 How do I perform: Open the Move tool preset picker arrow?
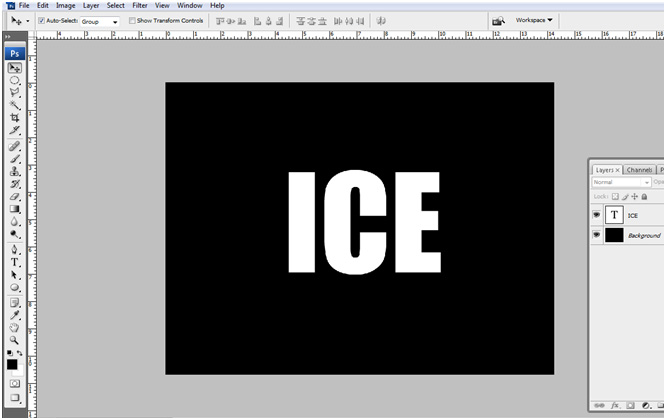pyautogui.click(x=28, y=21)
